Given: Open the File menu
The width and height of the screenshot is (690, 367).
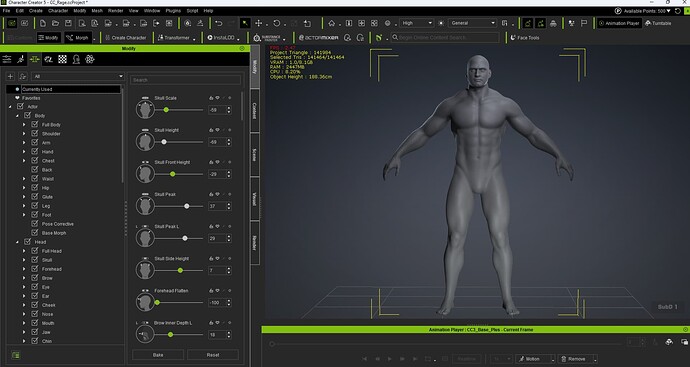Looking at the screenshot, I should pos(6,11).
